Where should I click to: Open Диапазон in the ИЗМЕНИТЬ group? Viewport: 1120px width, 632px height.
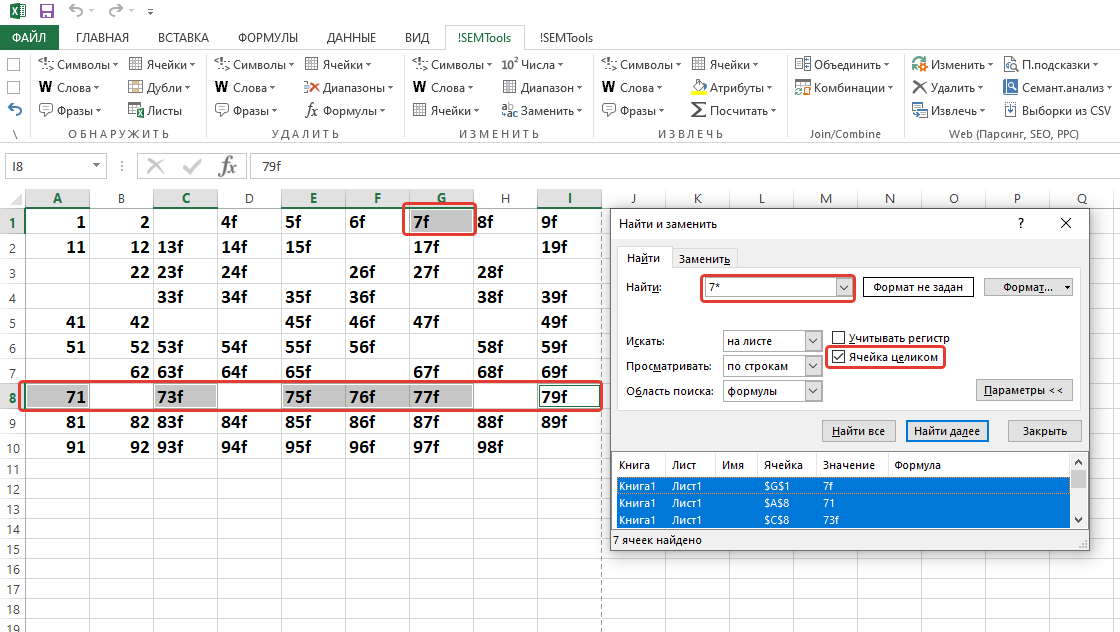point(542,87)
